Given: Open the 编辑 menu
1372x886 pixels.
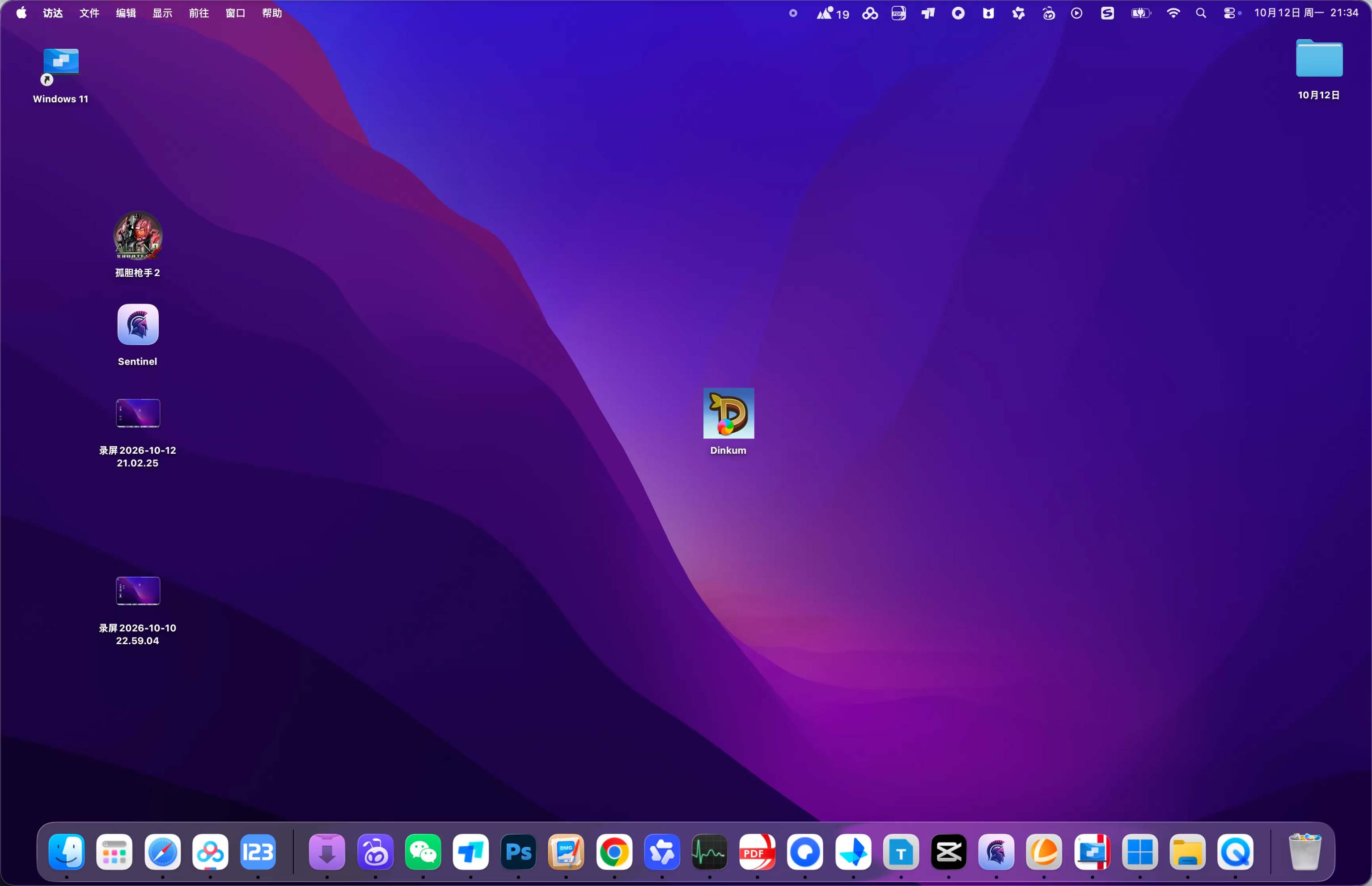Looking at the screenshot, I should click(126, 13).
